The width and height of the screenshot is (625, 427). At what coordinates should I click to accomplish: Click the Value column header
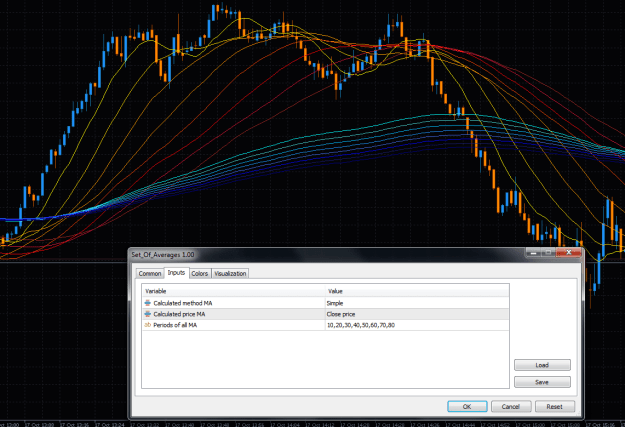[417, 291]
